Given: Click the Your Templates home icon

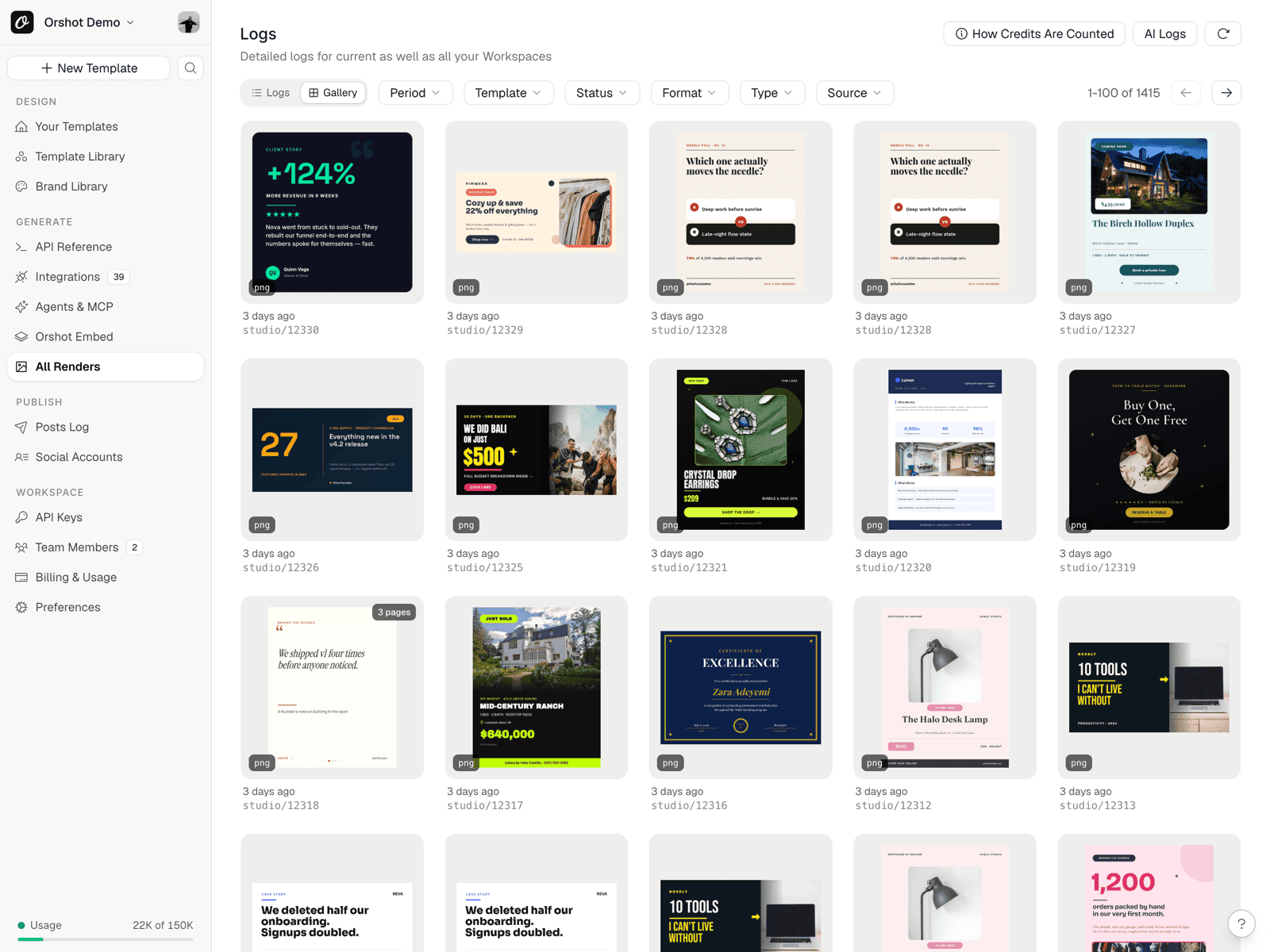Looking at the screenshot, I should pos(21,127).
